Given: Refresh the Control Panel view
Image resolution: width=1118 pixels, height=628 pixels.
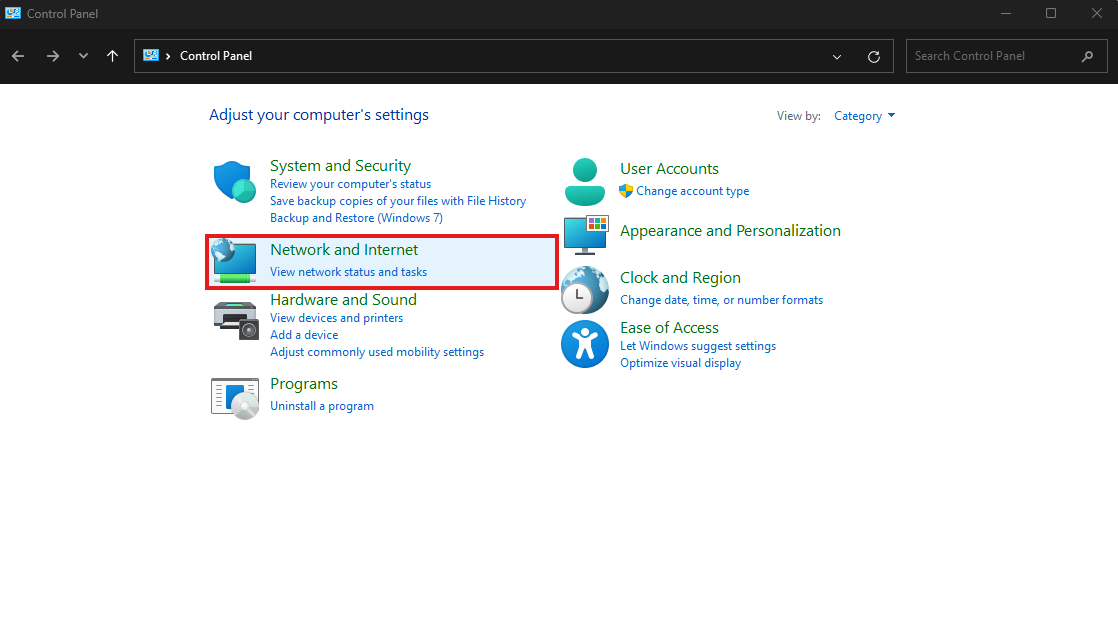Looking at the screenshot, I should coord(873,56).
